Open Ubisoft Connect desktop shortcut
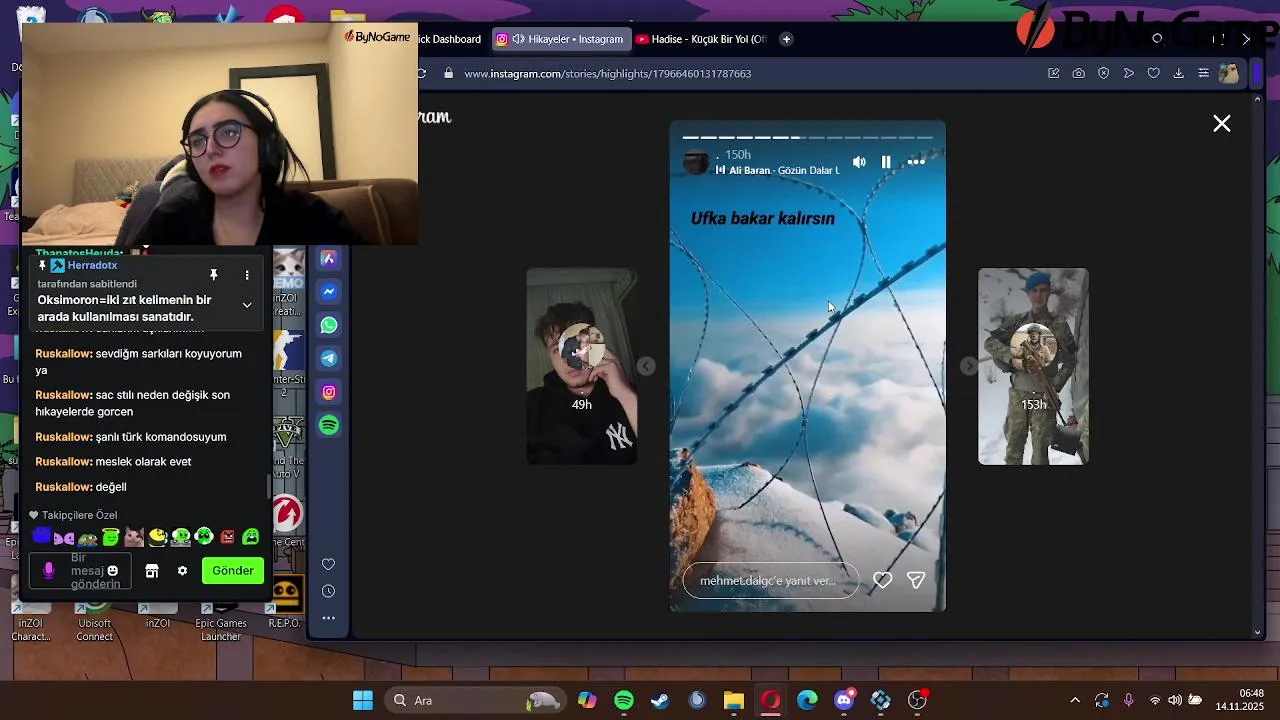The image size is (1280, 720). (x=95, y=620)
